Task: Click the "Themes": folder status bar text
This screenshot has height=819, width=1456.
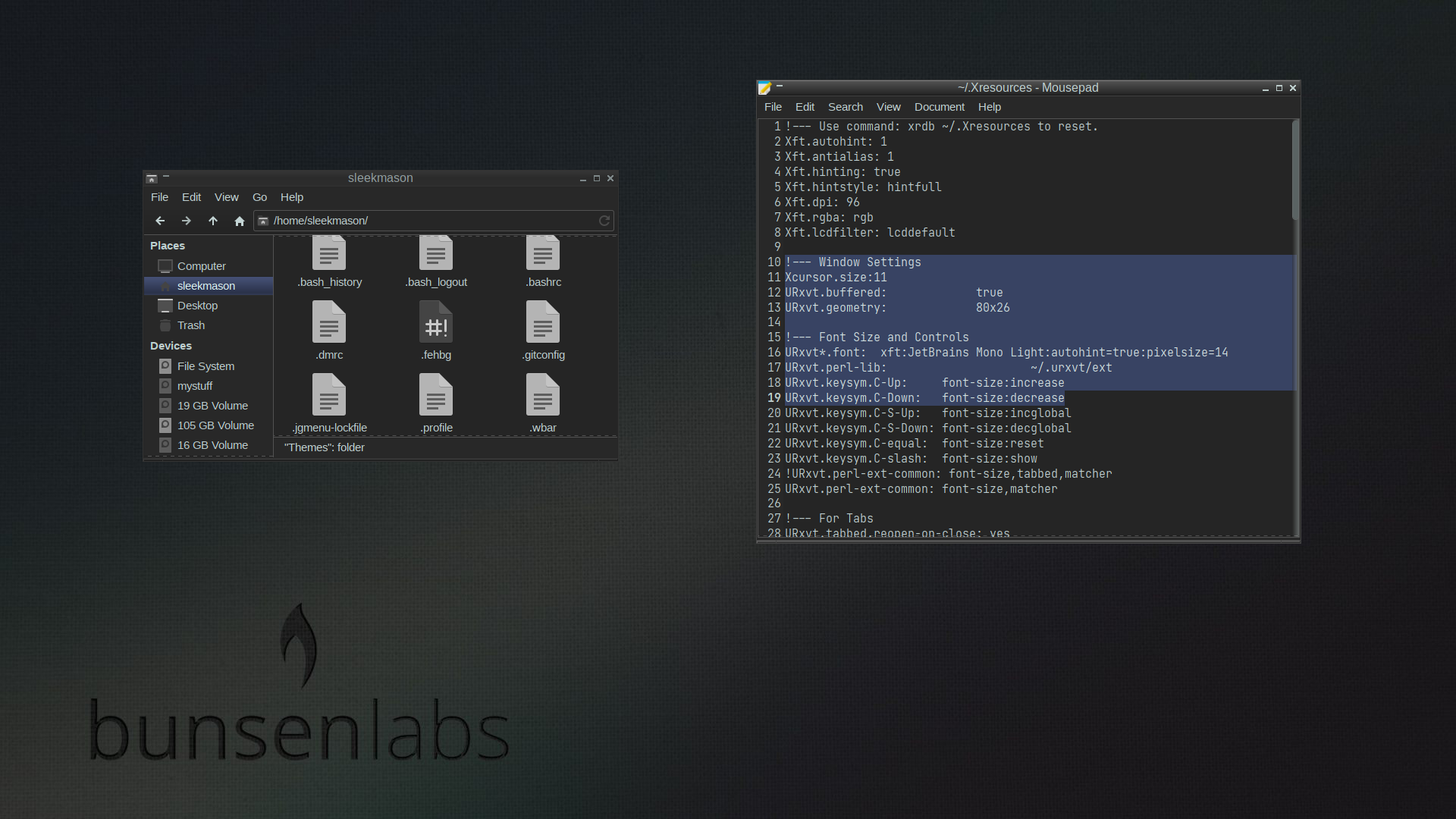Action: tap(325, 447)
